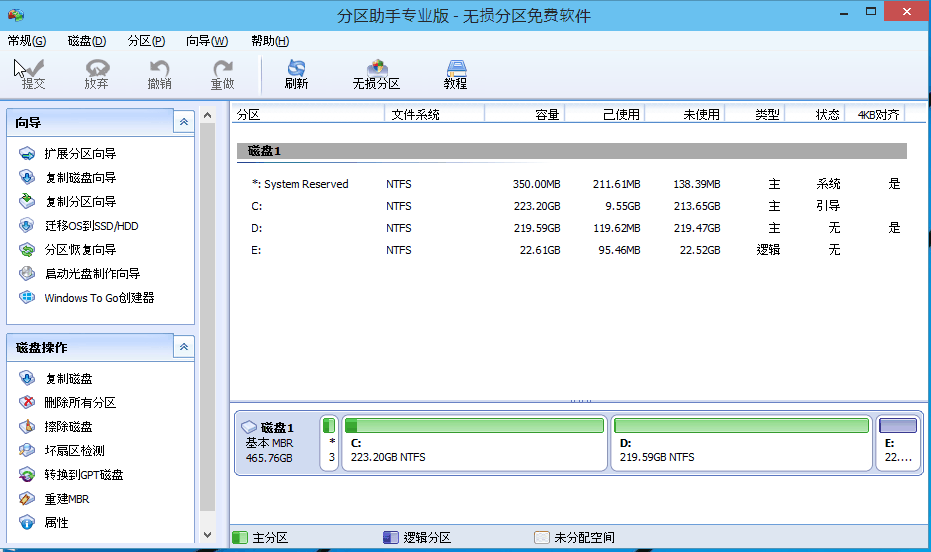Click 重建MBR operation

[x=54, y=499]
